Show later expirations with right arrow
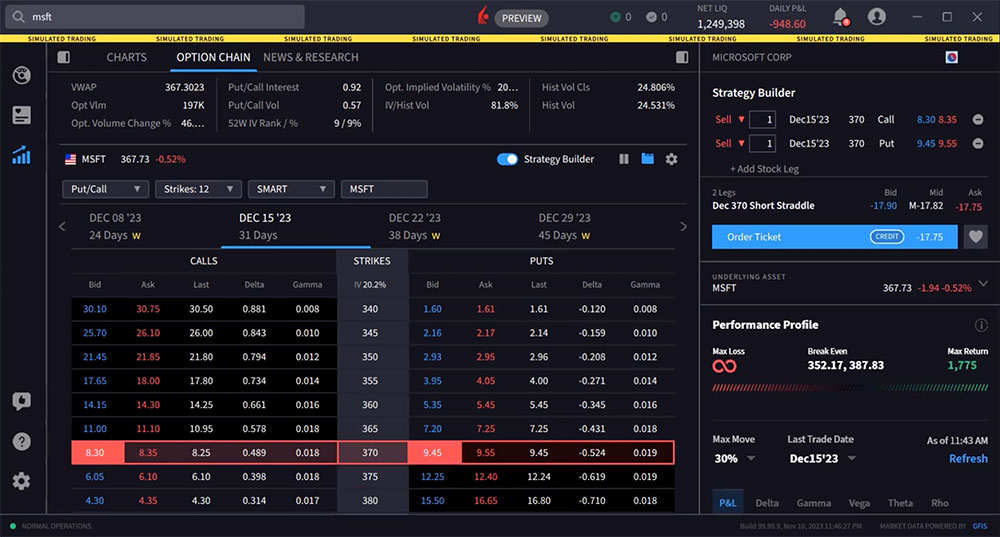This screenshot has width=1000, height=537. pos(684,226)
